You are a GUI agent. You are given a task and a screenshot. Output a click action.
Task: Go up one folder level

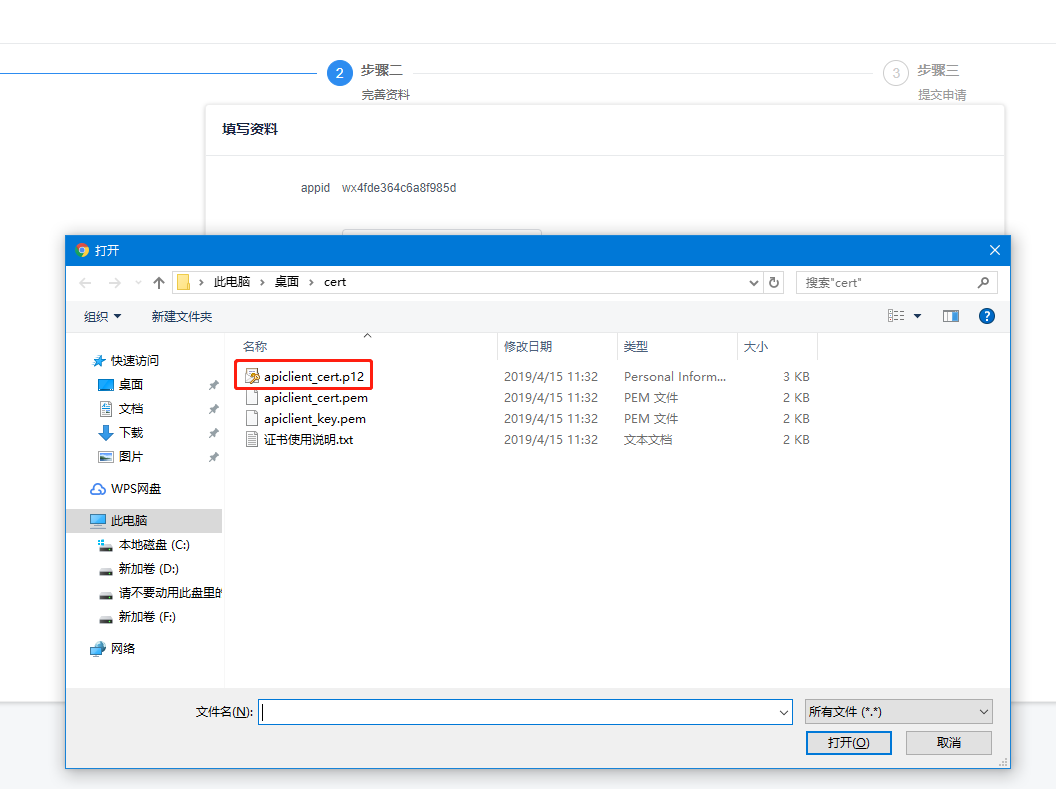tap(158, 283)
